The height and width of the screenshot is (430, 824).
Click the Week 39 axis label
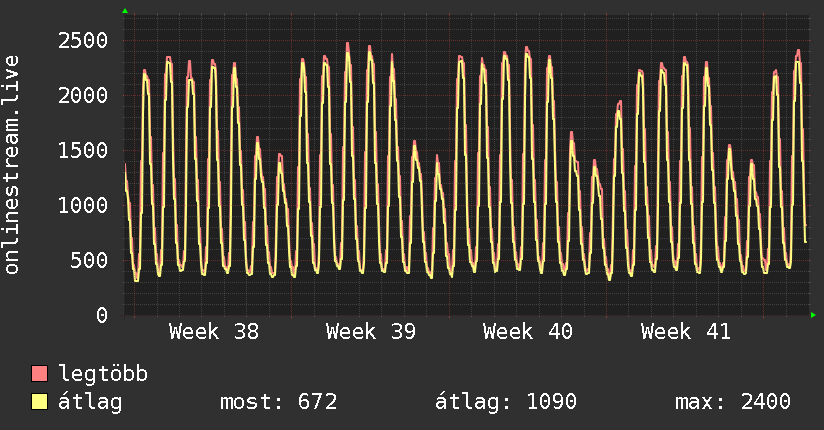click(371, 332)
